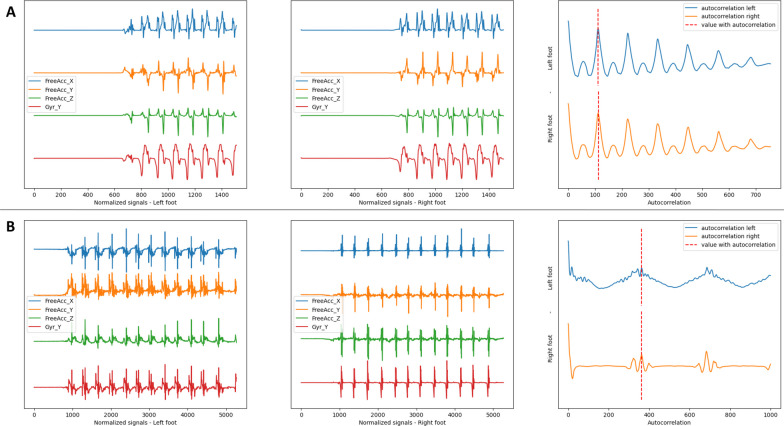
Task: Click tick label 100 on panel A autocorrelation axis
Action: click(595, 195)
